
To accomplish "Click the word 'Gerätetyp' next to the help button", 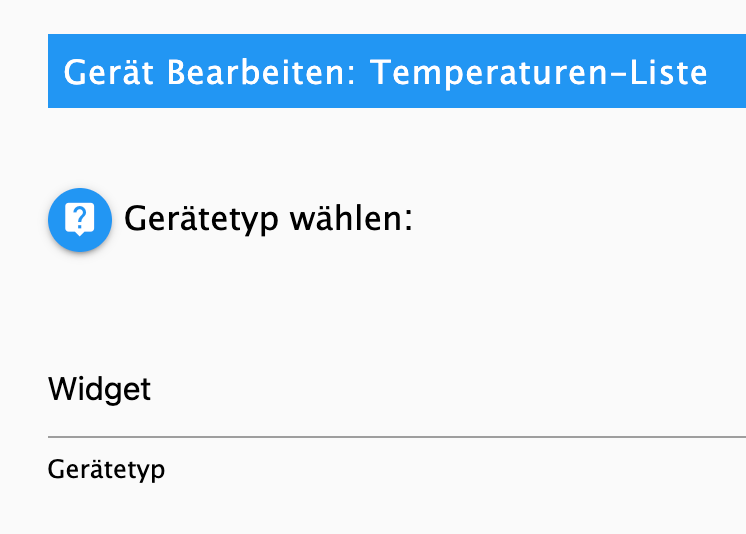I will point(201,220).
